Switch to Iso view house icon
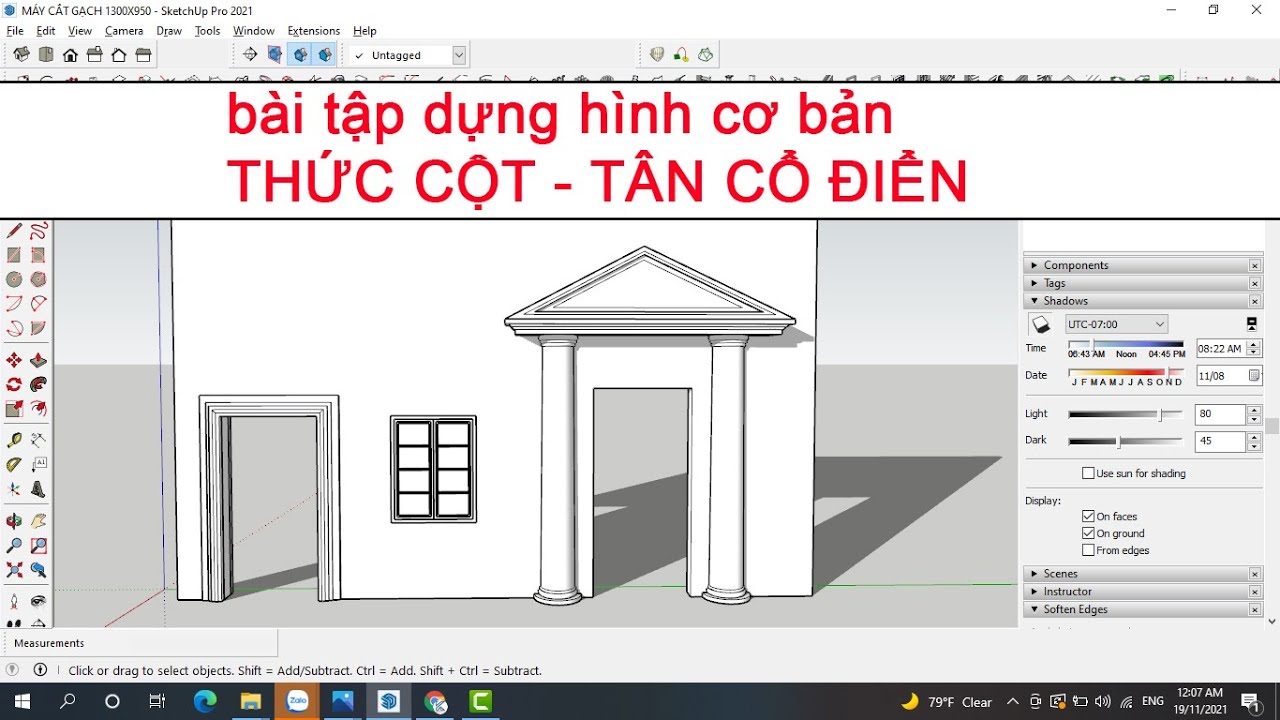Screen dimensions: 1280x720 click(x=20, y=55)
